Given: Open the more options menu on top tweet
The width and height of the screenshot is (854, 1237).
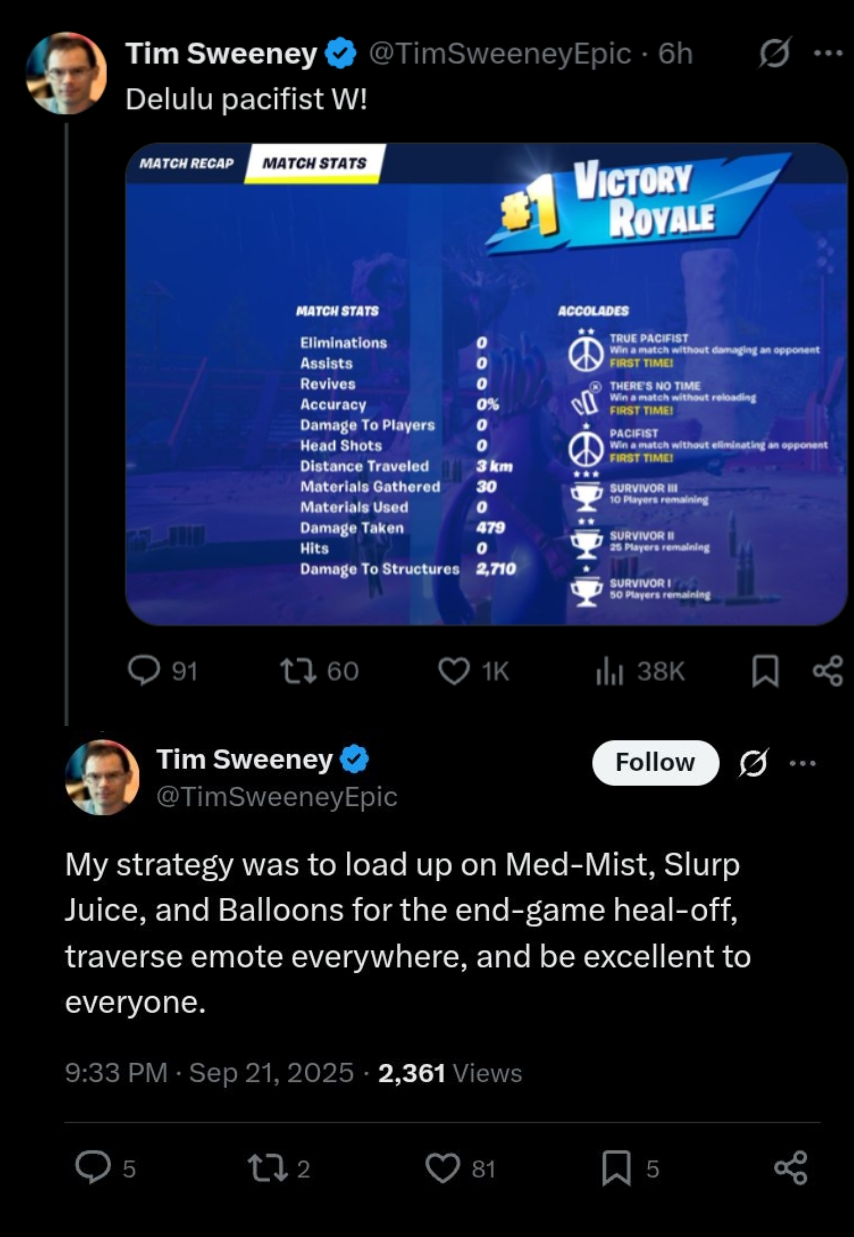Looking at the screenshot, I should [x=829, y=54].
